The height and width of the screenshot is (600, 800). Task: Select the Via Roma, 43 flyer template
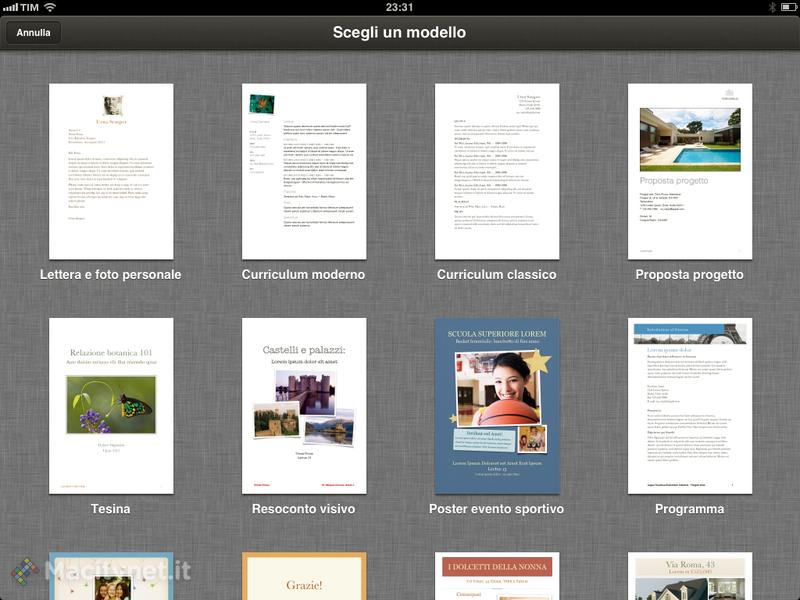(690, 577)
